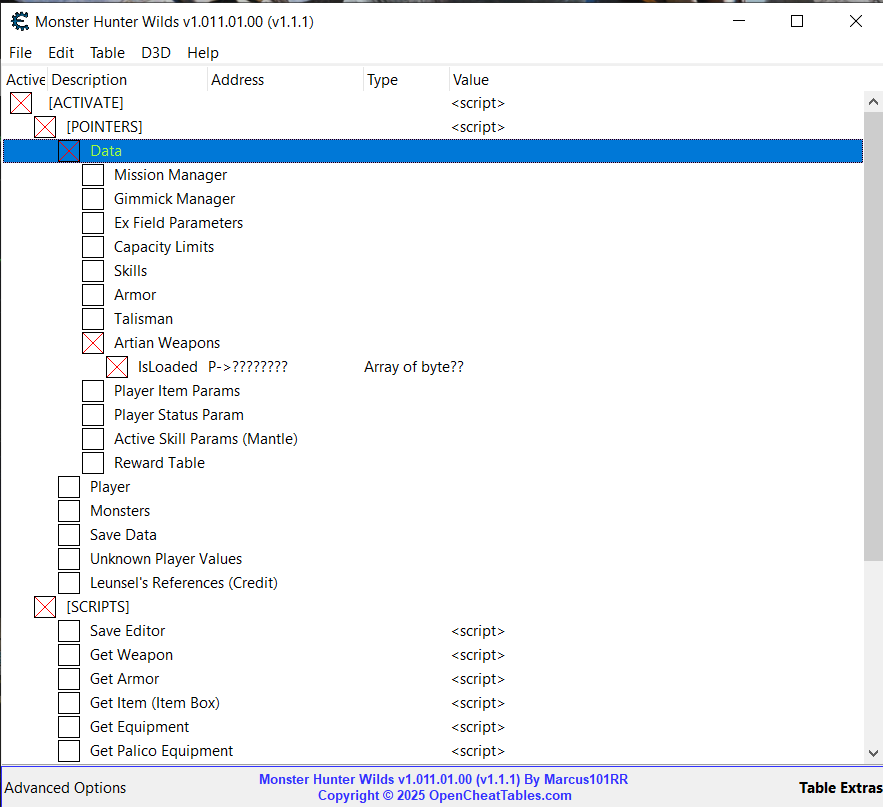The width and height of the screenshot is (883, 807).
Task: Sort by the Address column header
Action: pyautogui.click(x=286, y=80)
